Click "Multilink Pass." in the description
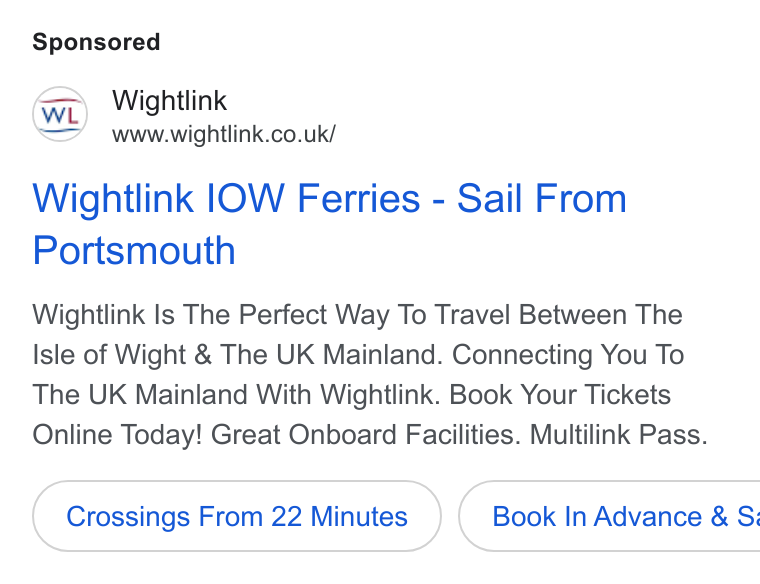 618,434
